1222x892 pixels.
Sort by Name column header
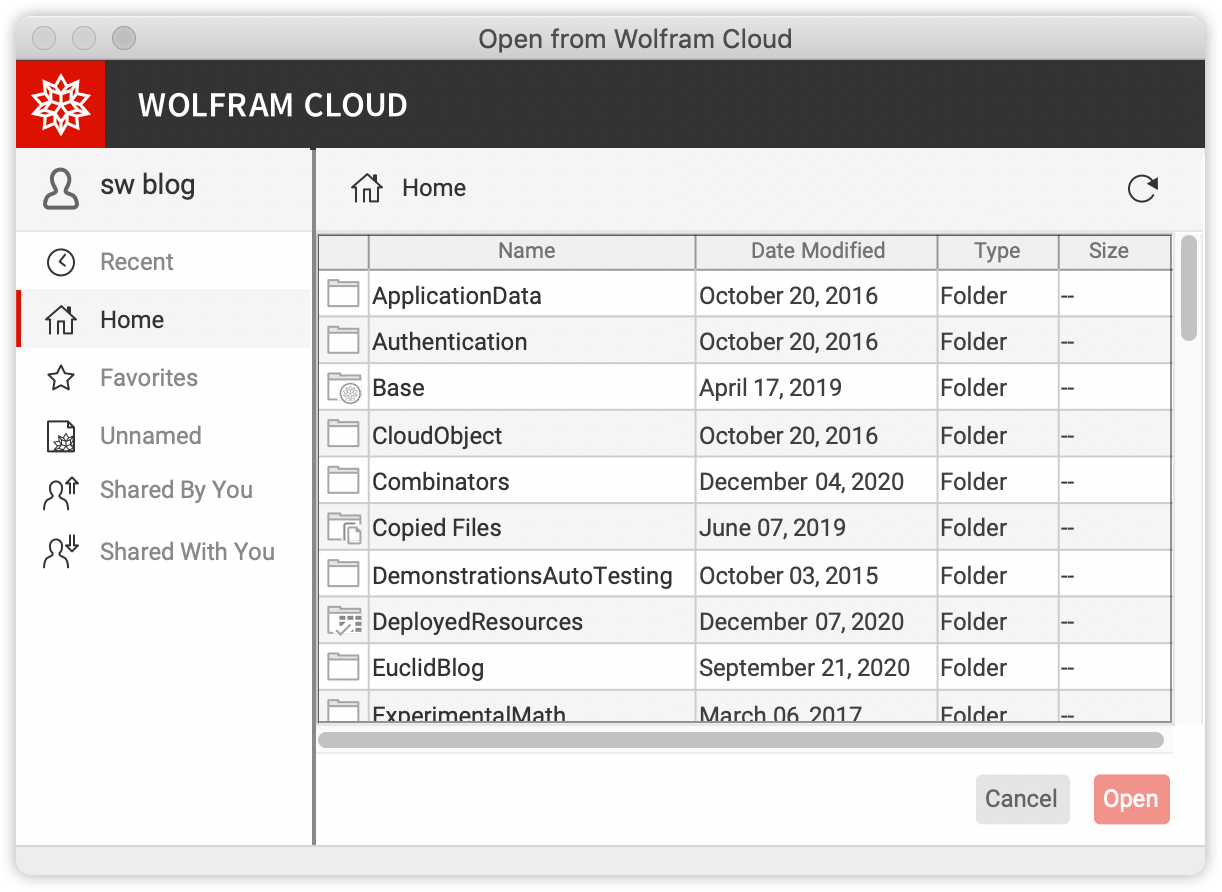click(532, 252)
